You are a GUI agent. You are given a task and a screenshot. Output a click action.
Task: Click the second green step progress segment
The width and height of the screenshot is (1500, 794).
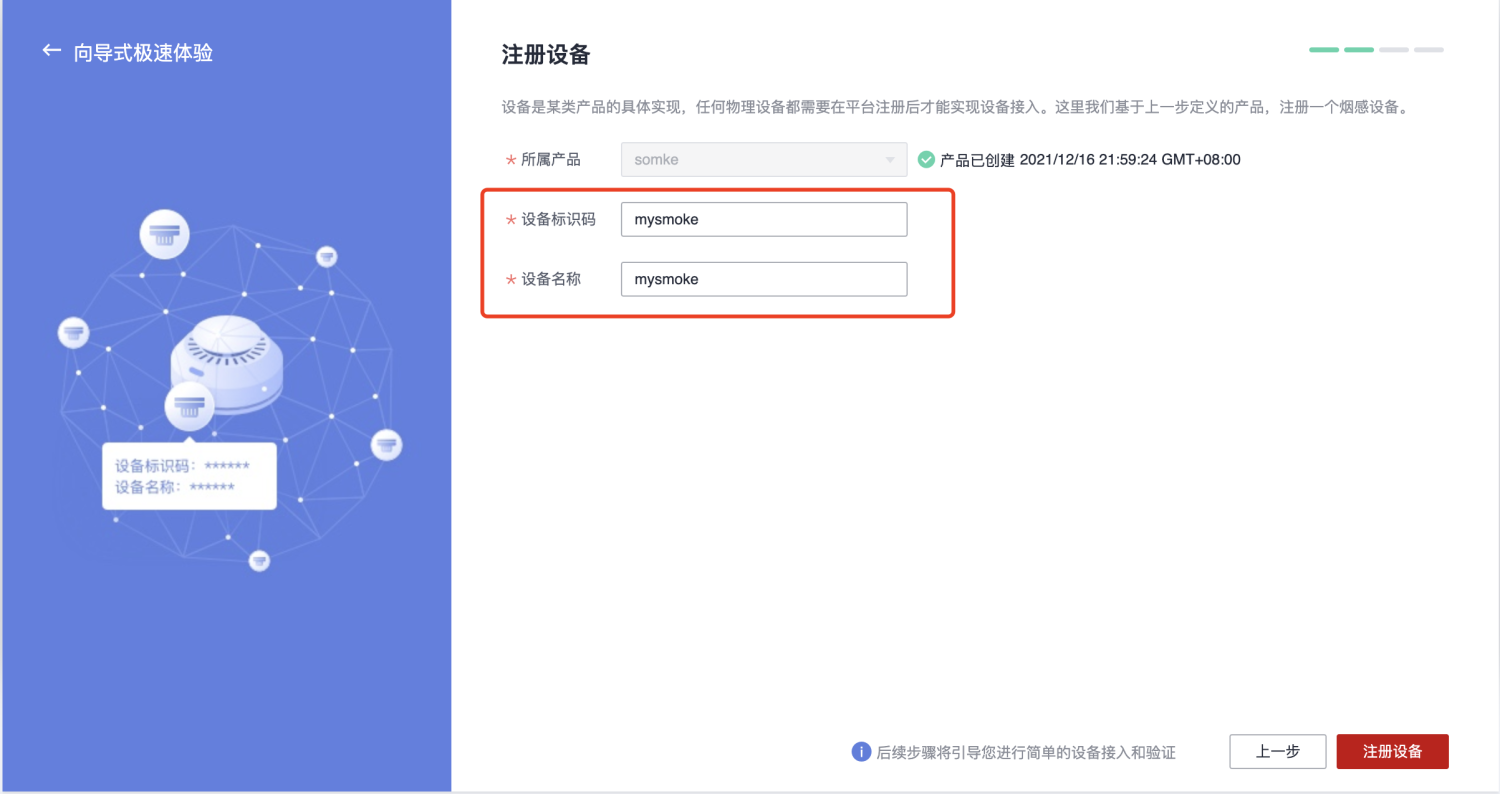click(x=1359, y=49)
